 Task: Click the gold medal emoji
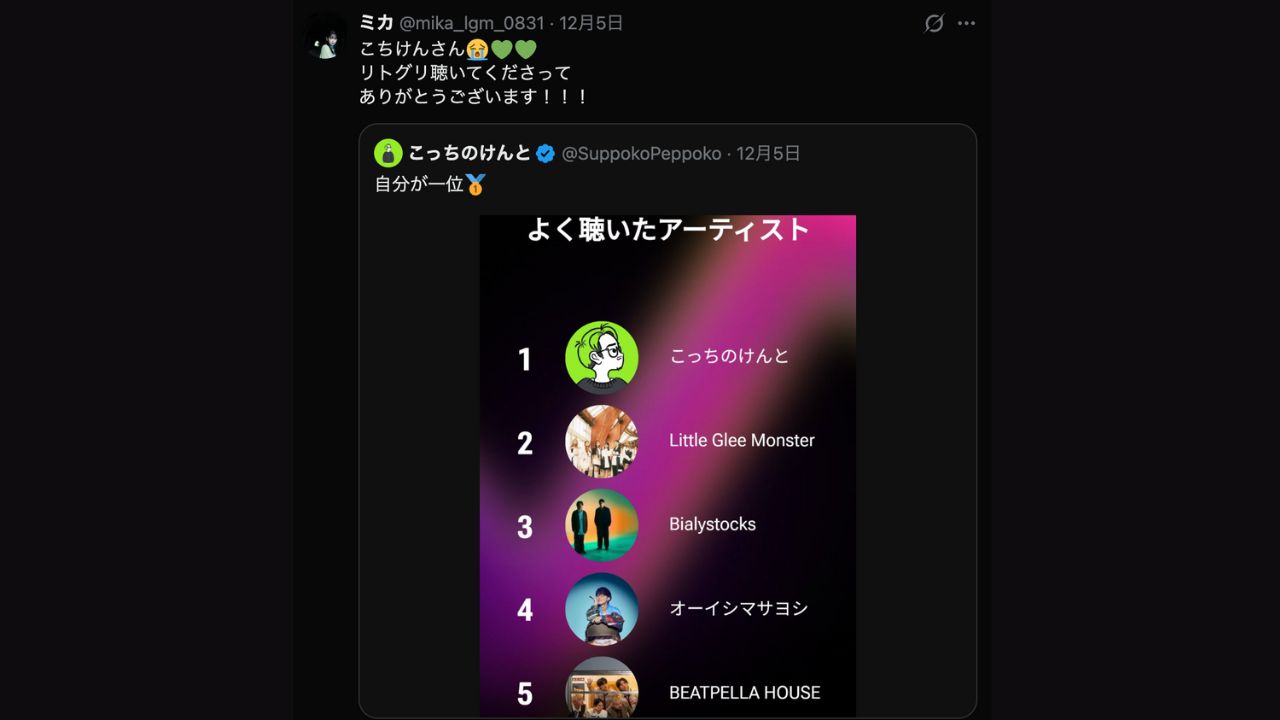pos(476,184)
